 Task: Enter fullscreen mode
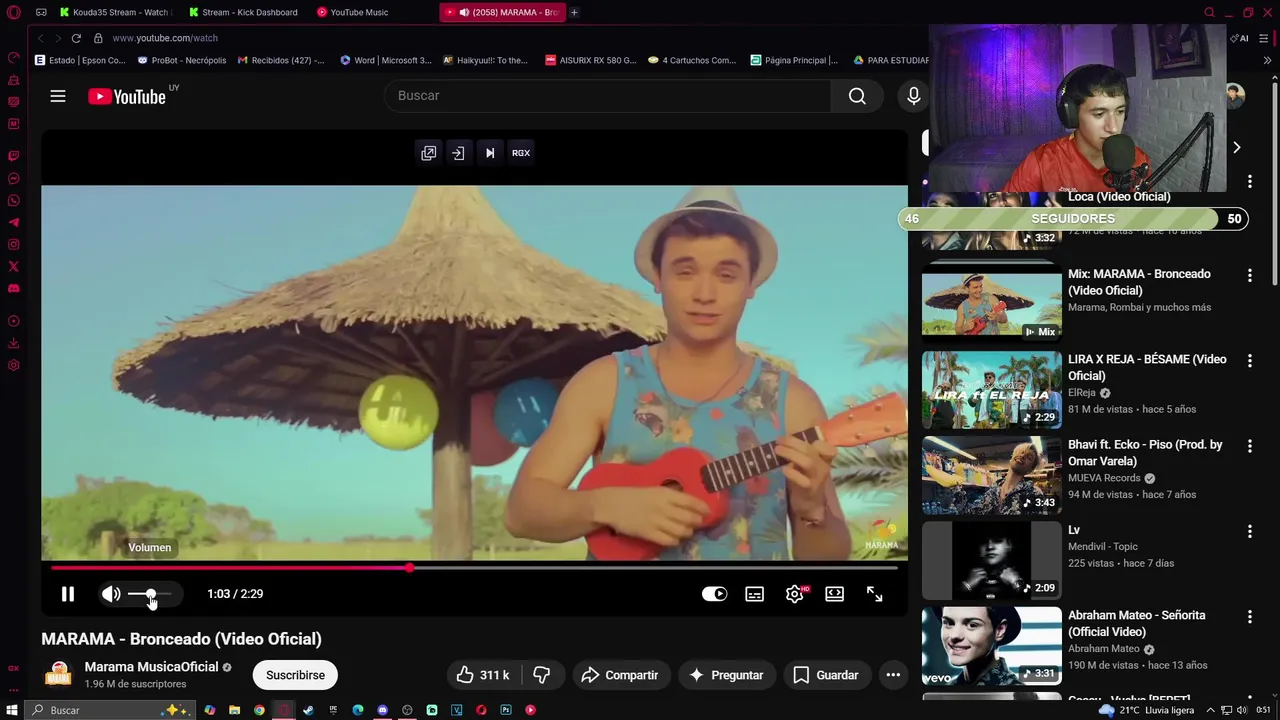click(x=874, y=594)
